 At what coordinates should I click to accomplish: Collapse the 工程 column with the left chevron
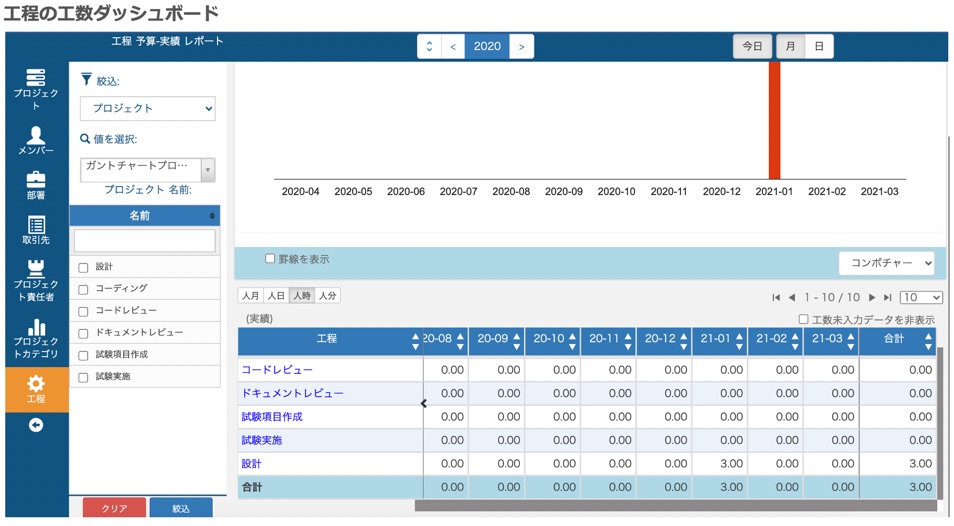pos(423,403)
